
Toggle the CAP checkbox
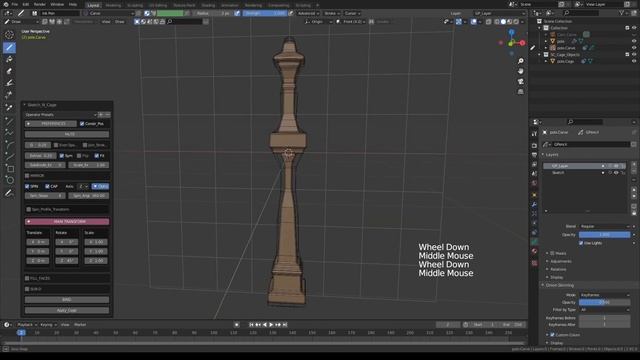tap(47, 187)
